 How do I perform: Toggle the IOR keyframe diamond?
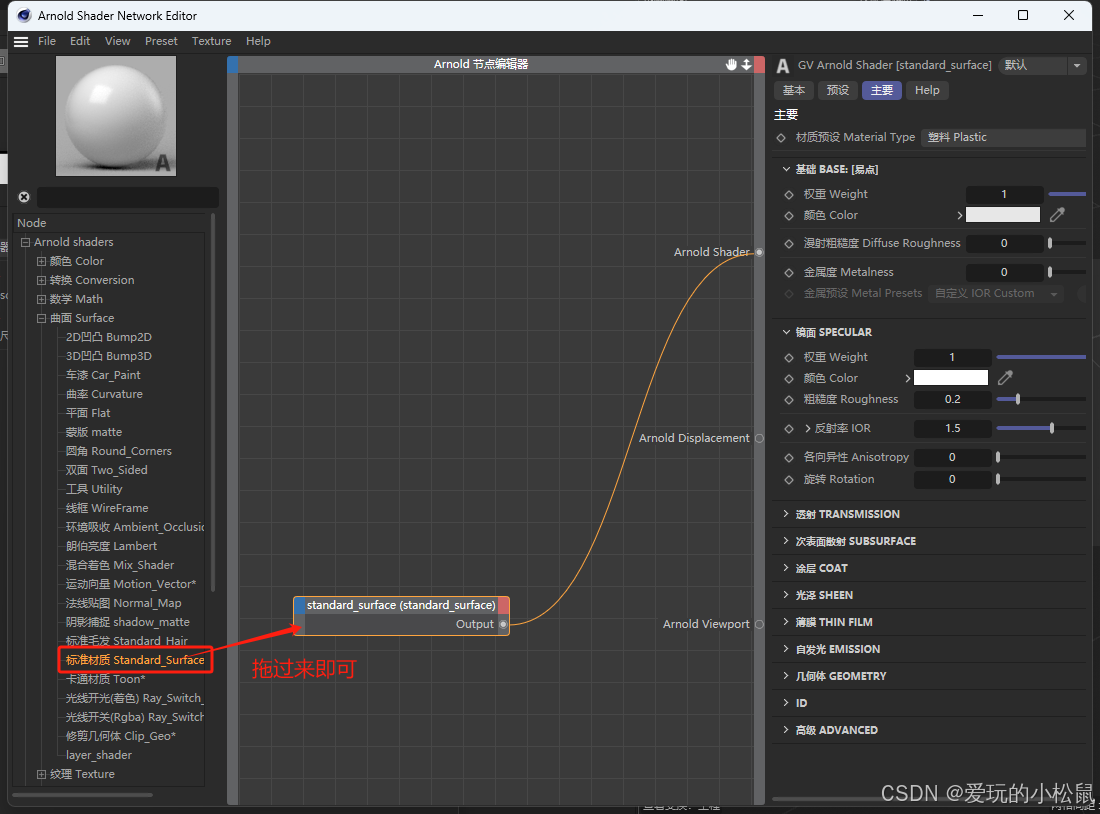789,428
